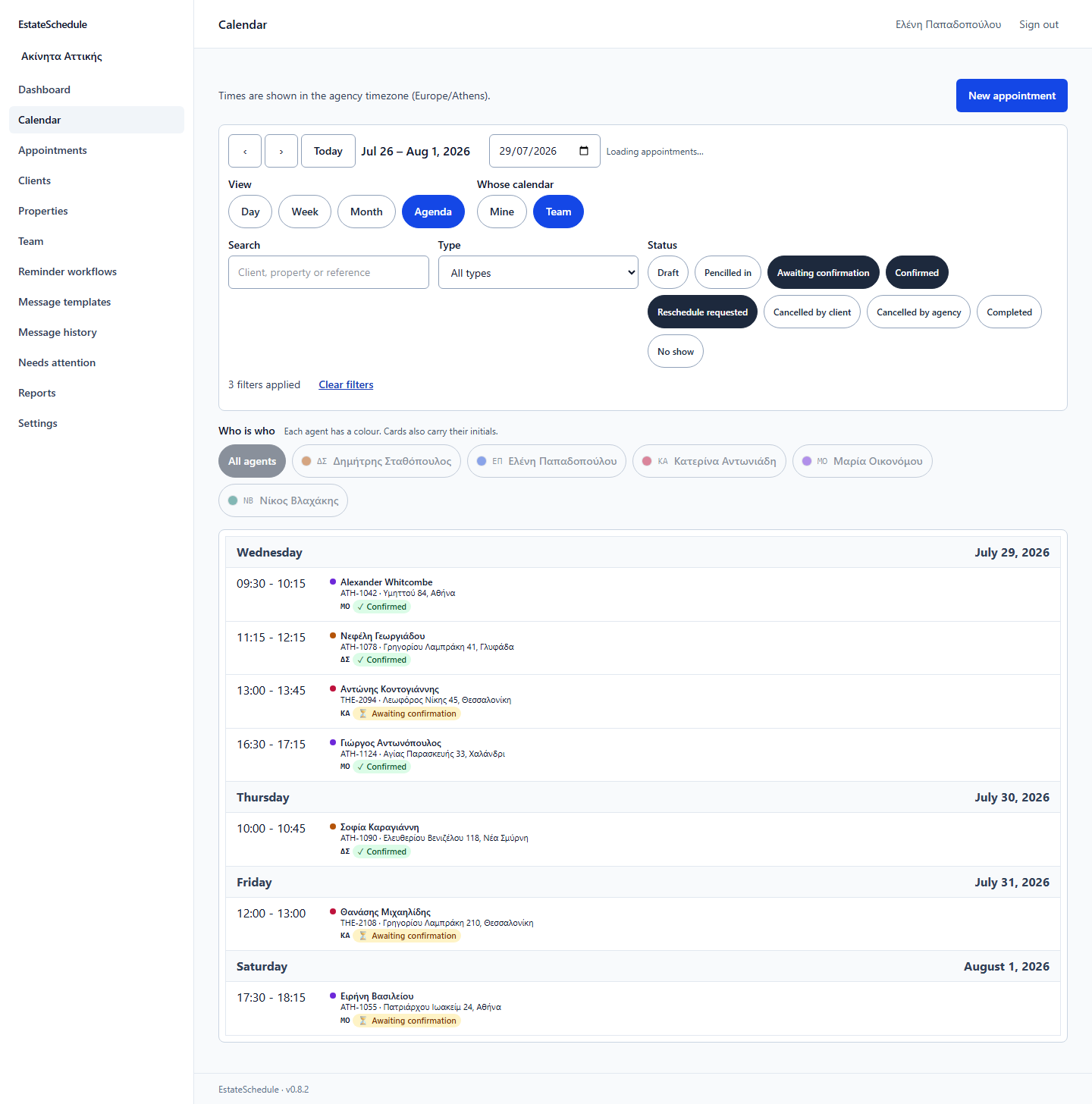Click red agent dot beside Αντώνης Κοντογιάννης
1092x1104 pixels.
[x=333, y=688]
